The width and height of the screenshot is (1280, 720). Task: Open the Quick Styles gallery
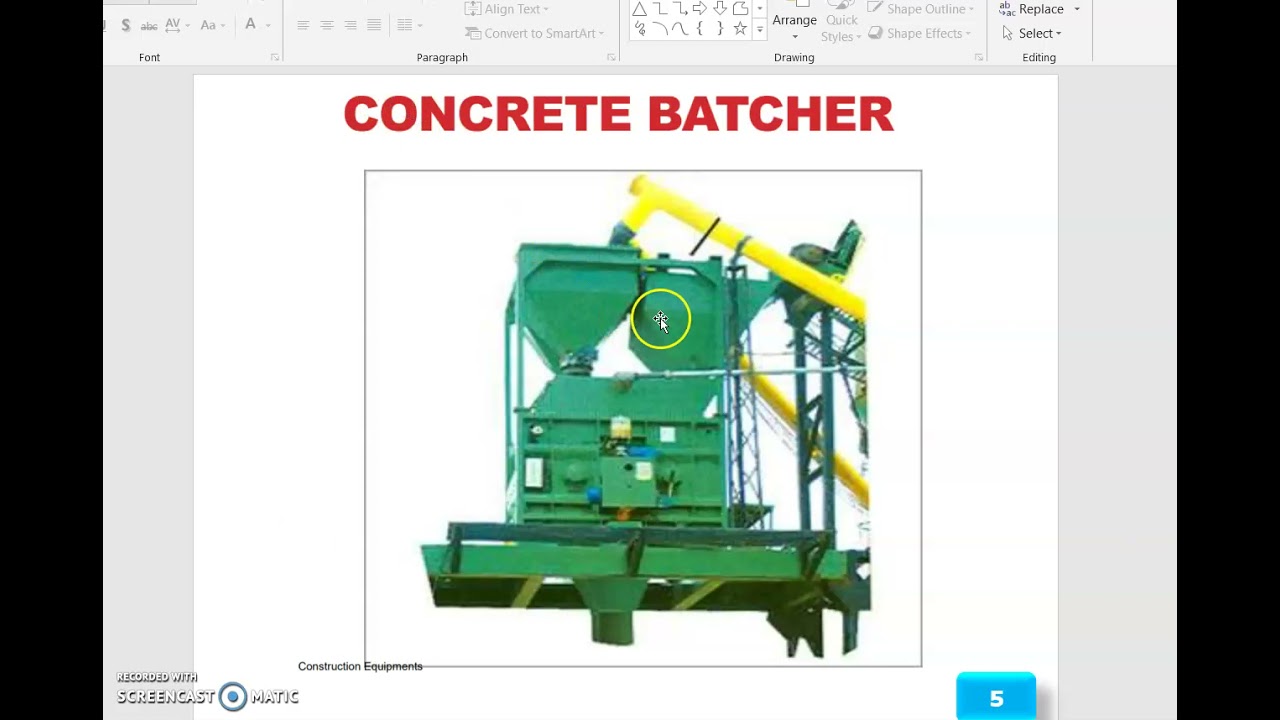point(841,22)
